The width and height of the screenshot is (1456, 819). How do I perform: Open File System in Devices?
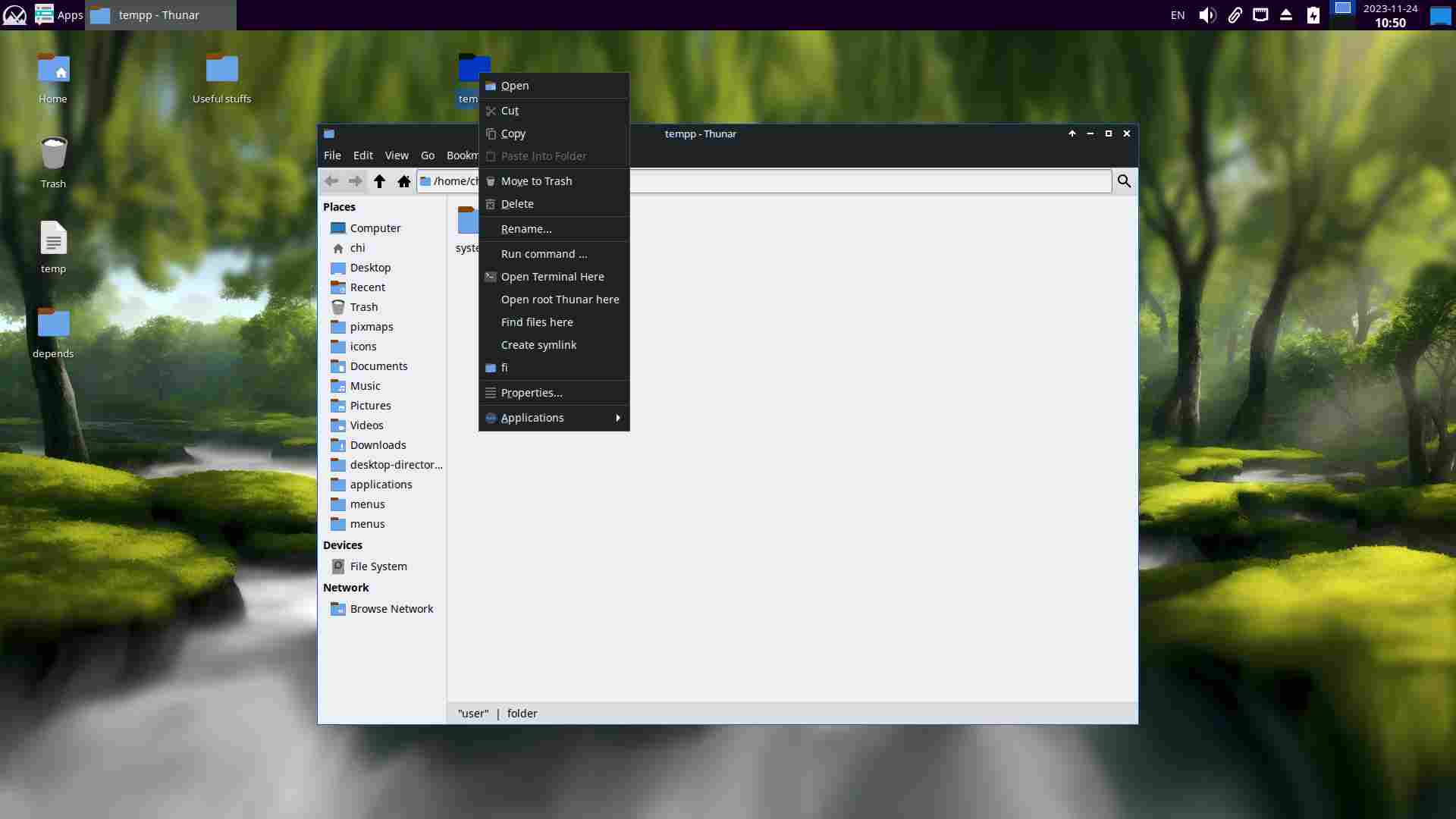(378, 566)
